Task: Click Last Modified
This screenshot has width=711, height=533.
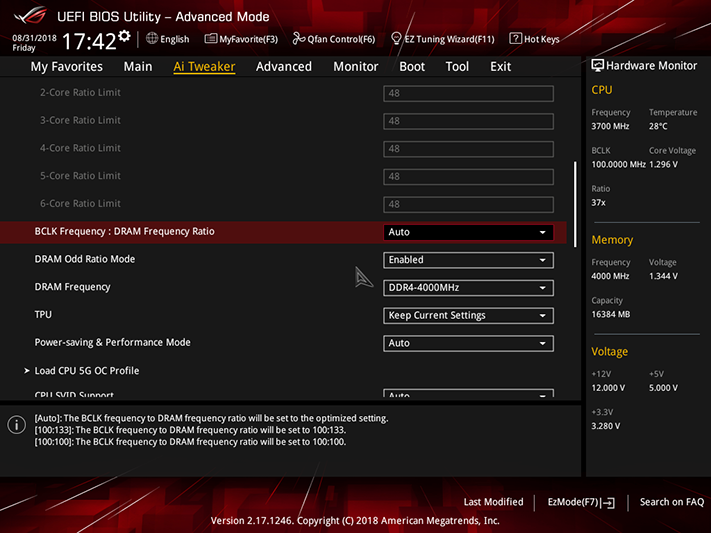Action: click(493, 502)
